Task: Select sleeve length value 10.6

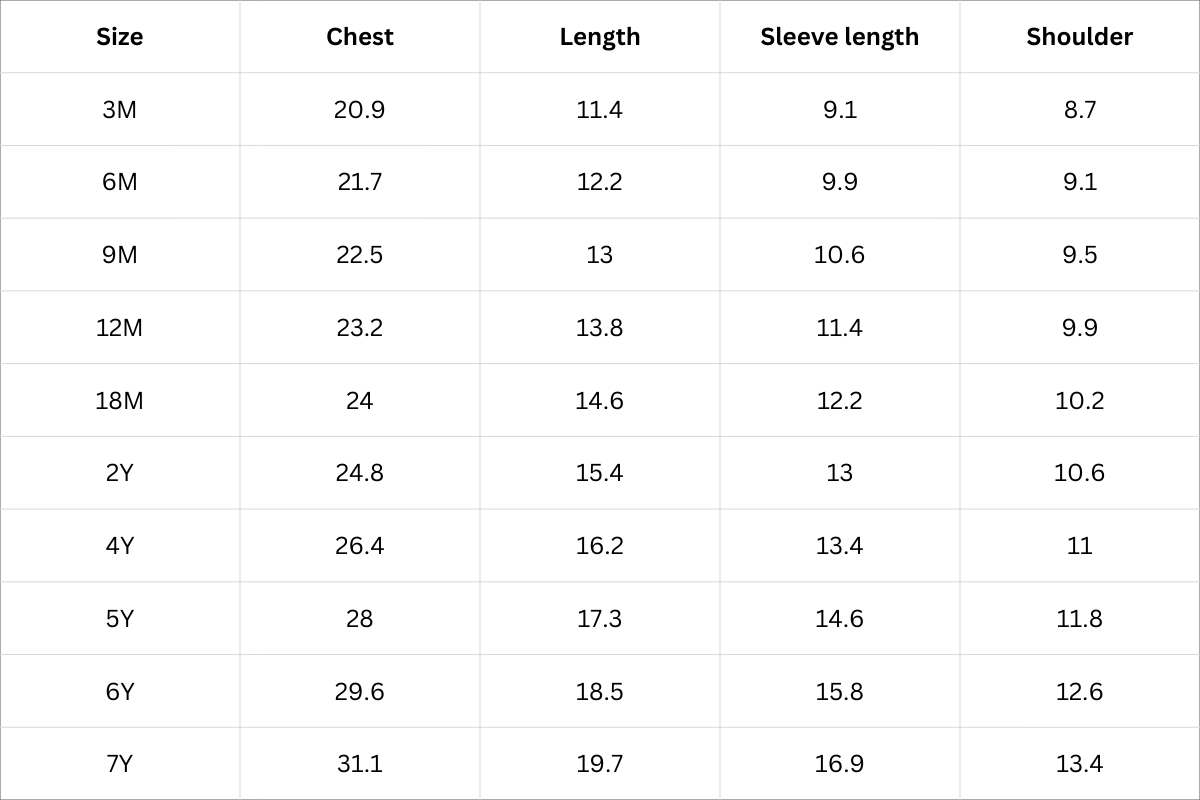Action: tap(839, 255)
